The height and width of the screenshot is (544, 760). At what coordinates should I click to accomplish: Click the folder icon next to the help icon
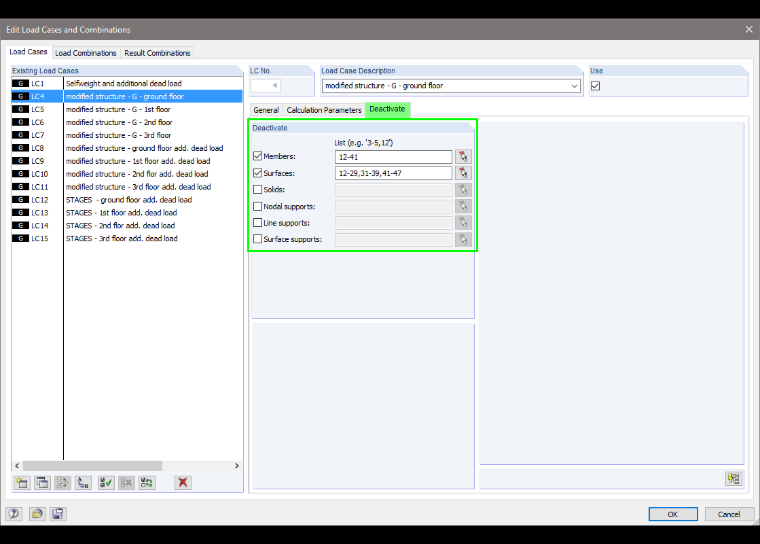coord(37,513)
